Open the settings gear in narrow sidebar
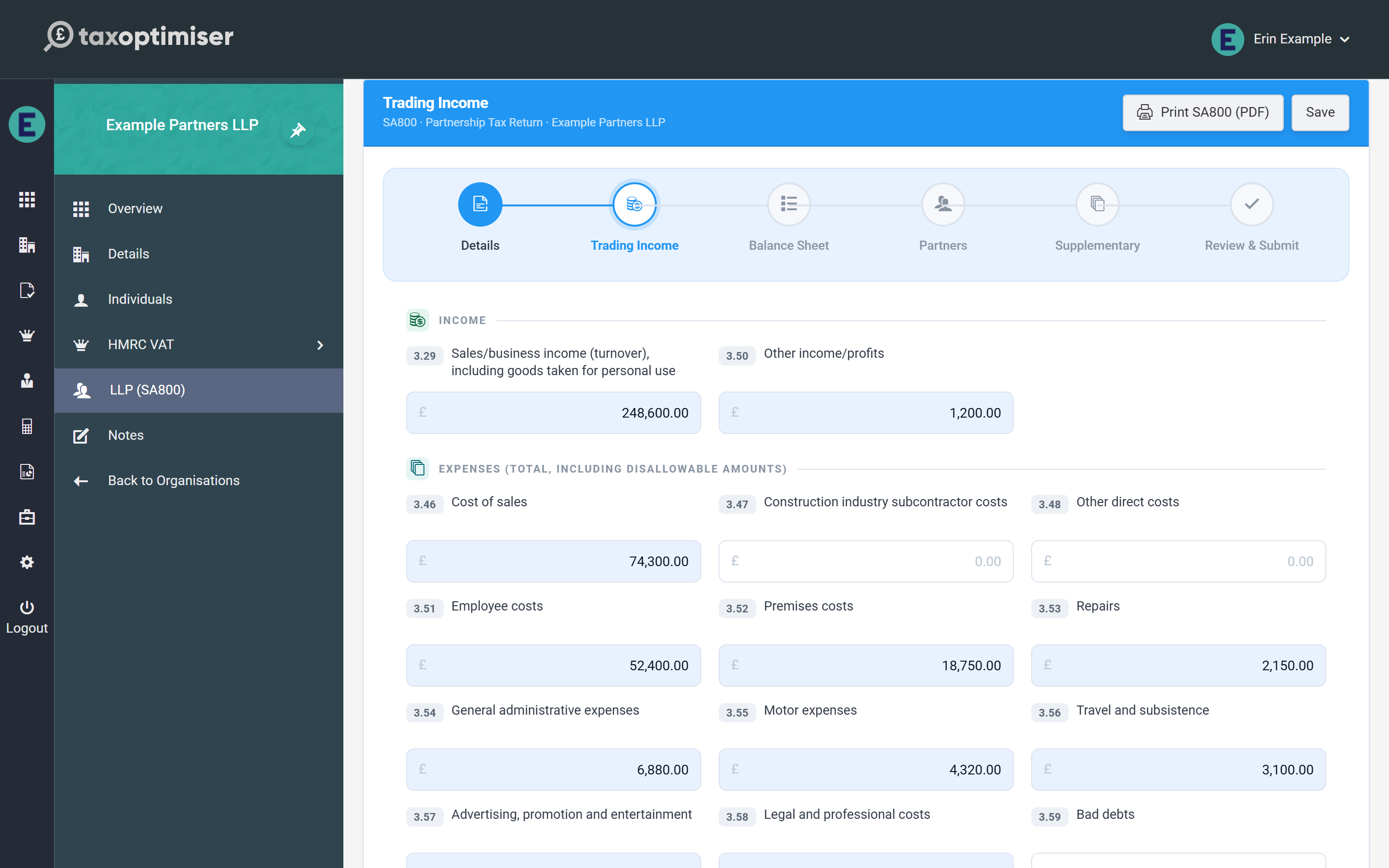The image size is (1389, 868). pyautogui.click(x=27, y=562)
